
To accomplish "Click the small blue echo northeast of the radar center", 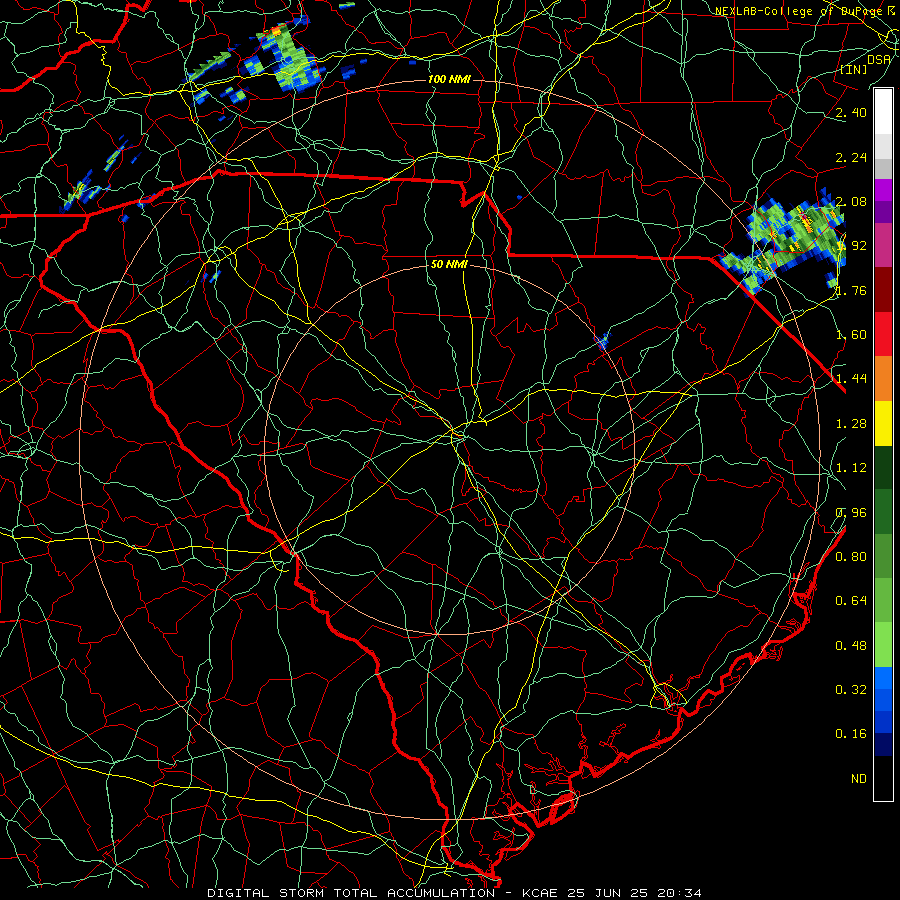I will click(x=602, y=342).
